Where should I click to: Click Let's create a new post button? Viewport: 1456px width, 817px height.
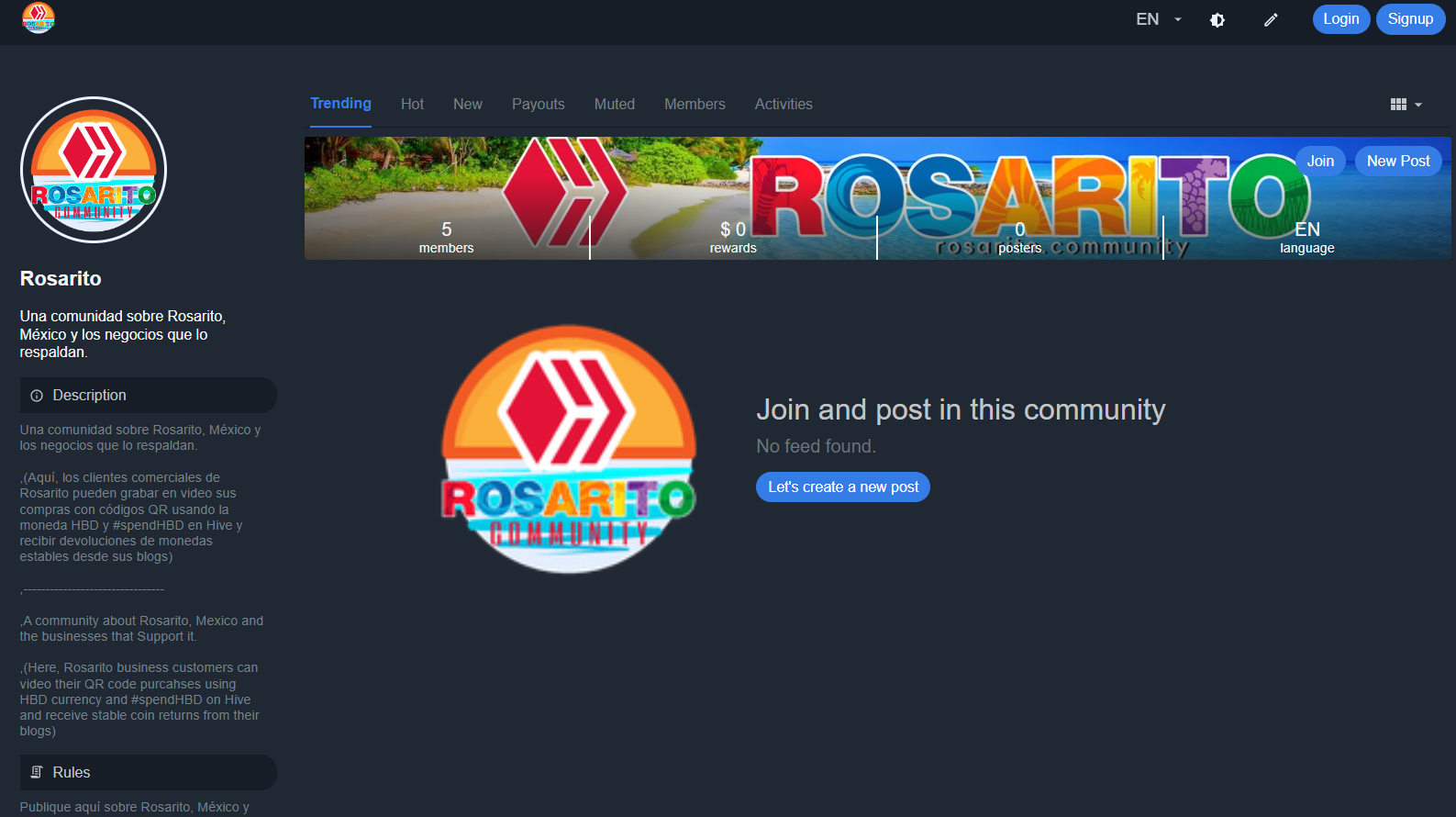click(x=843, y=487)
